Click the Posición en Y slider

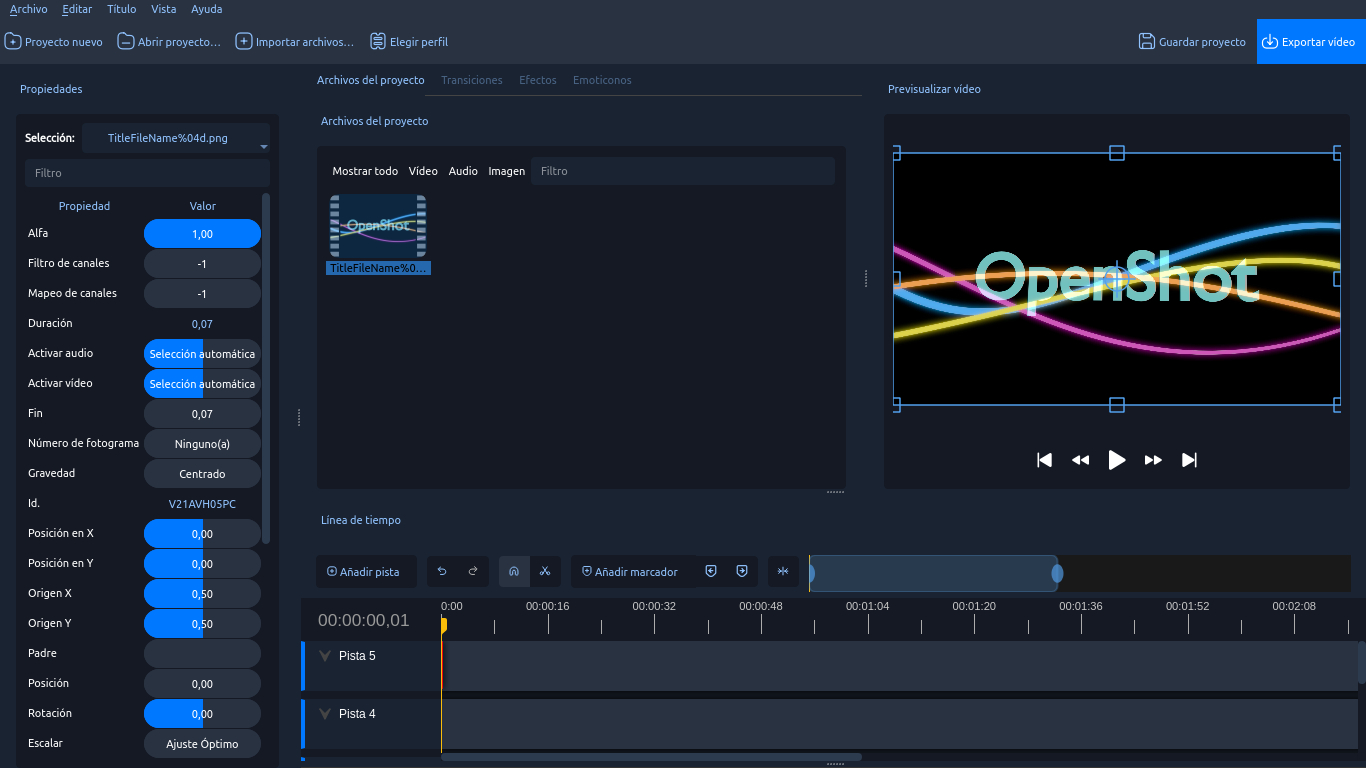[202, 564]
